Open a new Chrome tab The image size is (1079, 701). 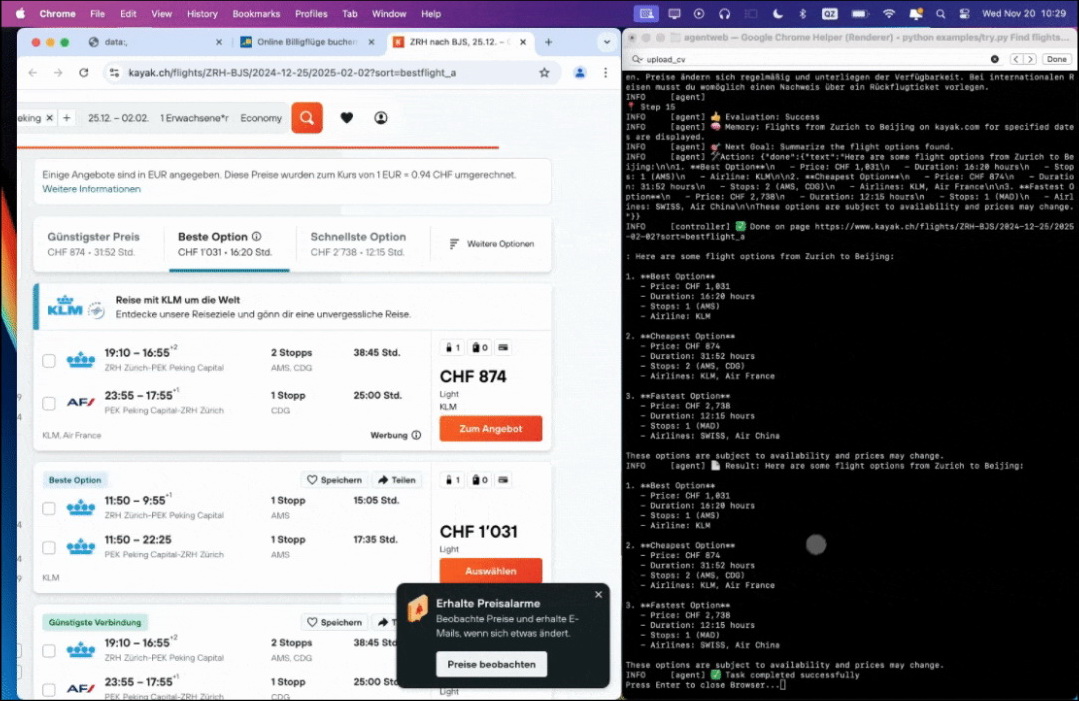coord(548,42)
